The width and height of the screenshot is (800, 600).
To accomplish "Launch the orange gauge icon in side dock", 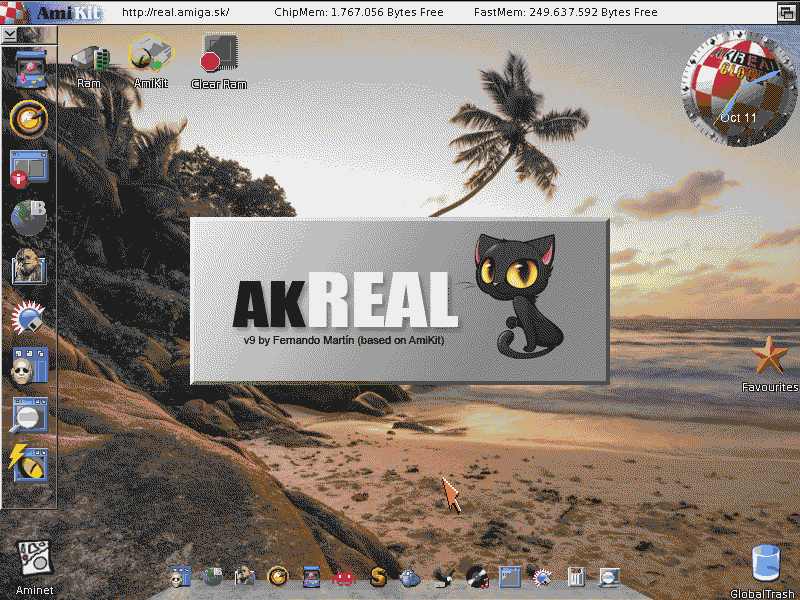I will click(29, 119).
